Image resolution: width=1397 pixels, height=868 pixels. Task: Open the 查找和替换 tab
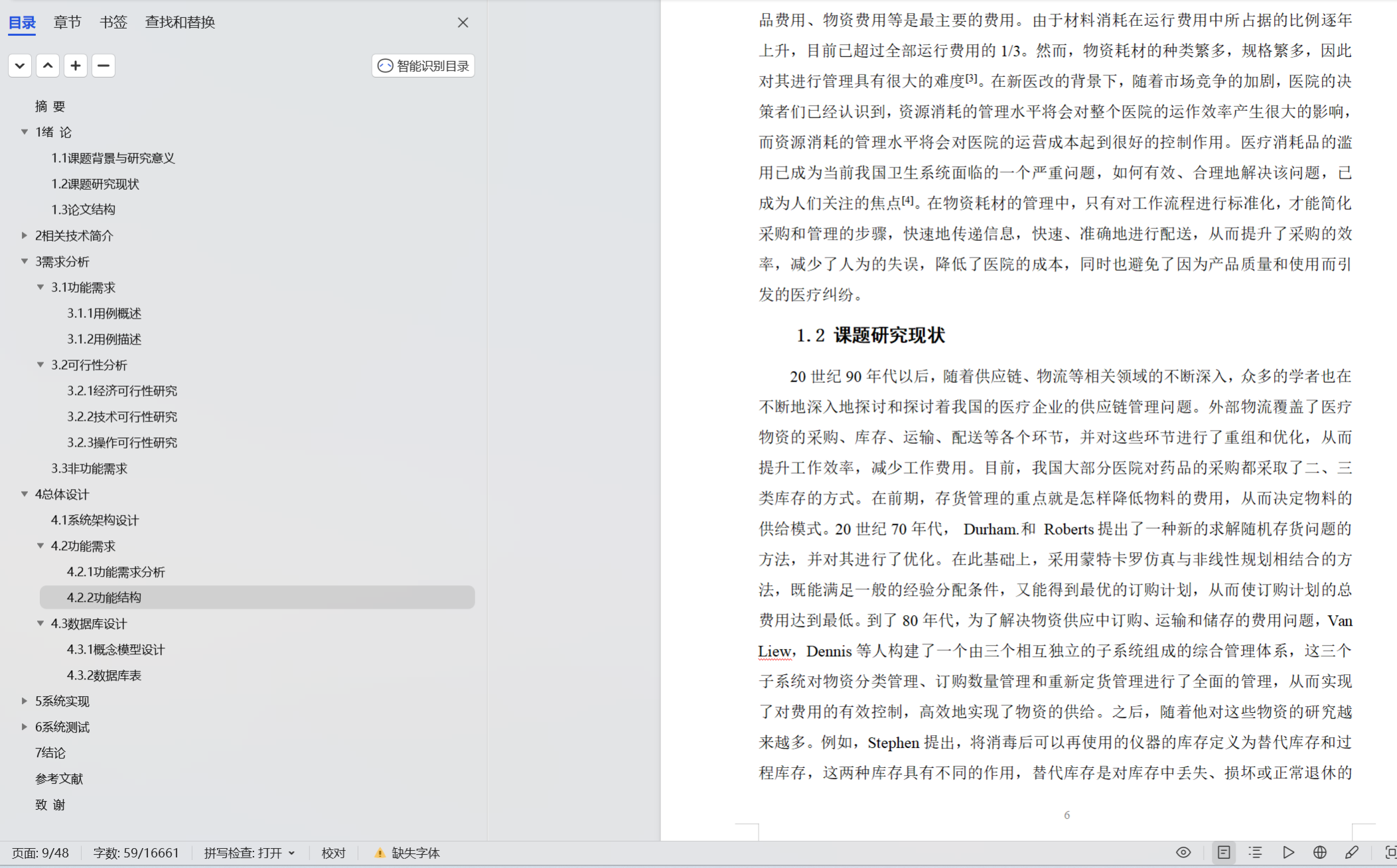pyautogui.click(x=180, y=23)
